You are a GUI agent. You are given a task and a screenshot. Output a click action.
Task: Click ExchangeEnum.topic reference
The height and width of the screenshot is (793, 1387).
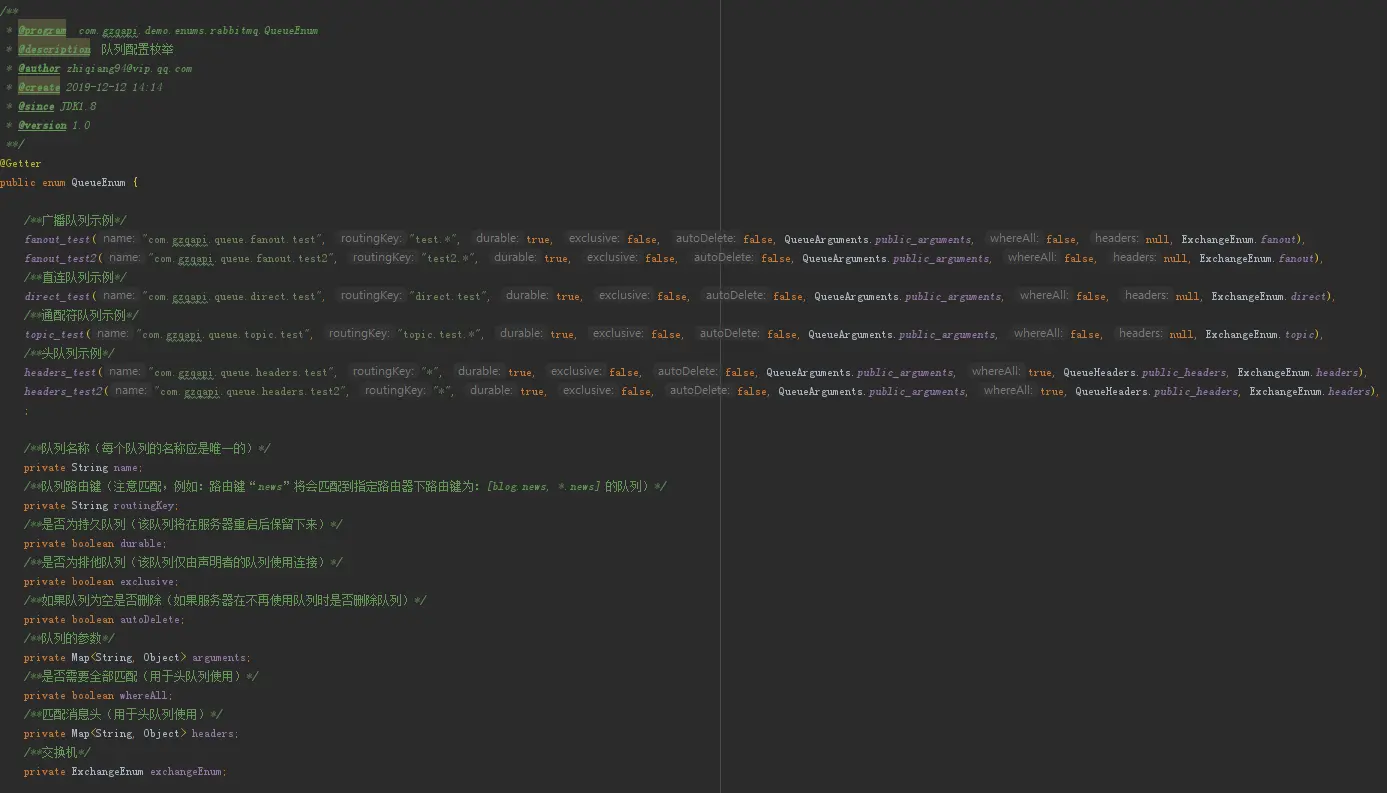1260,334
